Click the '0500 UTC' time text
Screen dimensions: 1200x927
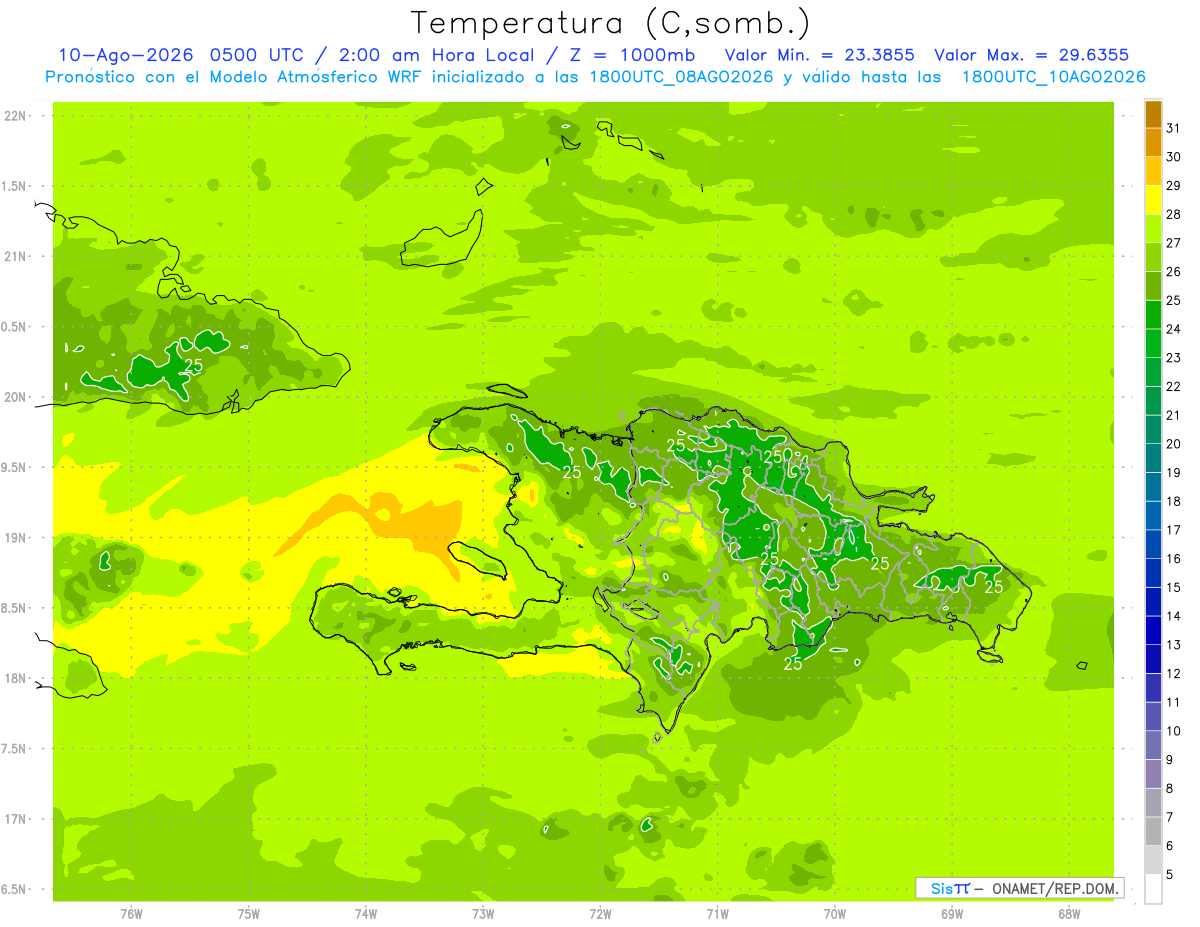(255, 54)
